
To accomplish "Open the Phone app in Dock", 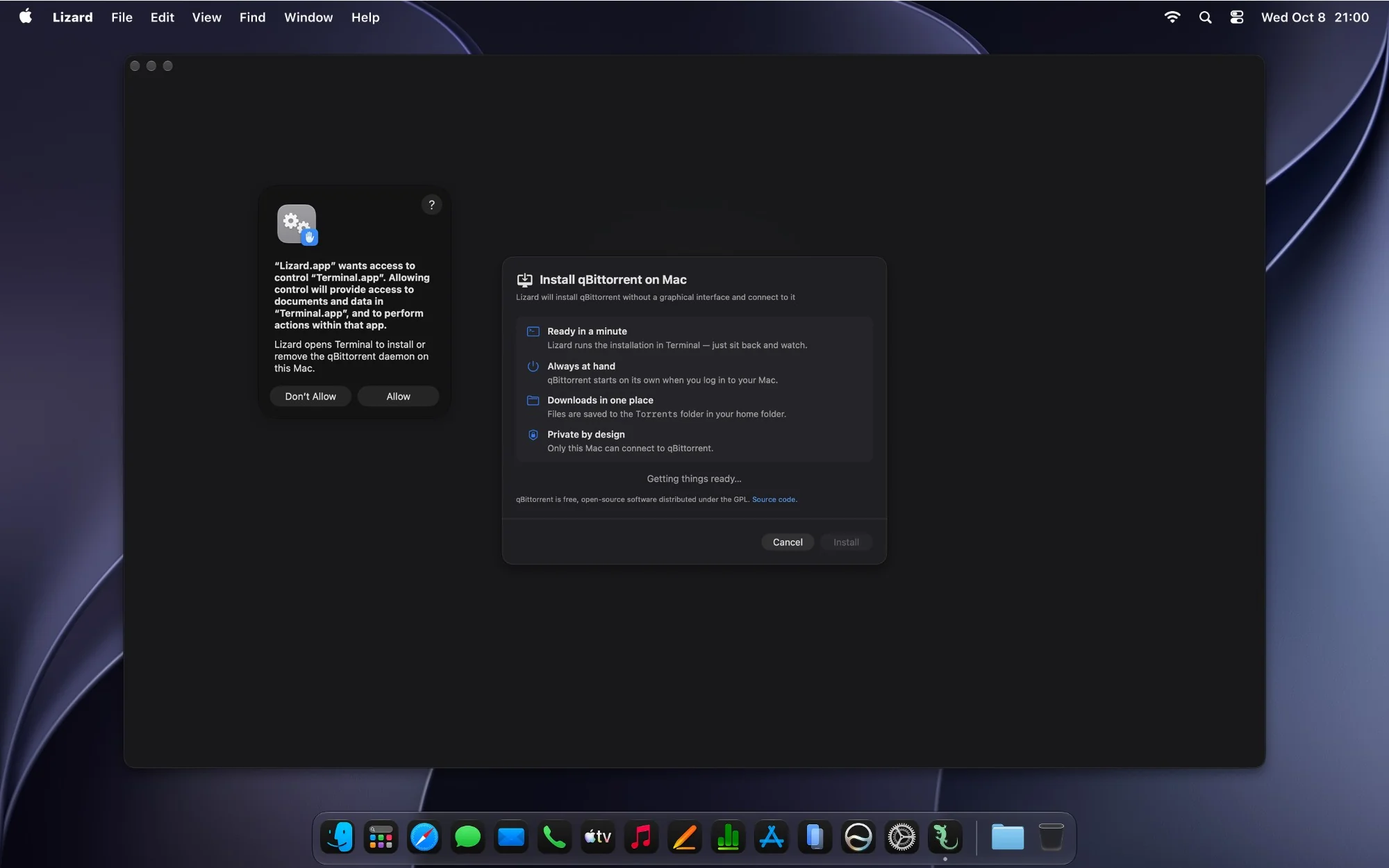I will (554, 837).
